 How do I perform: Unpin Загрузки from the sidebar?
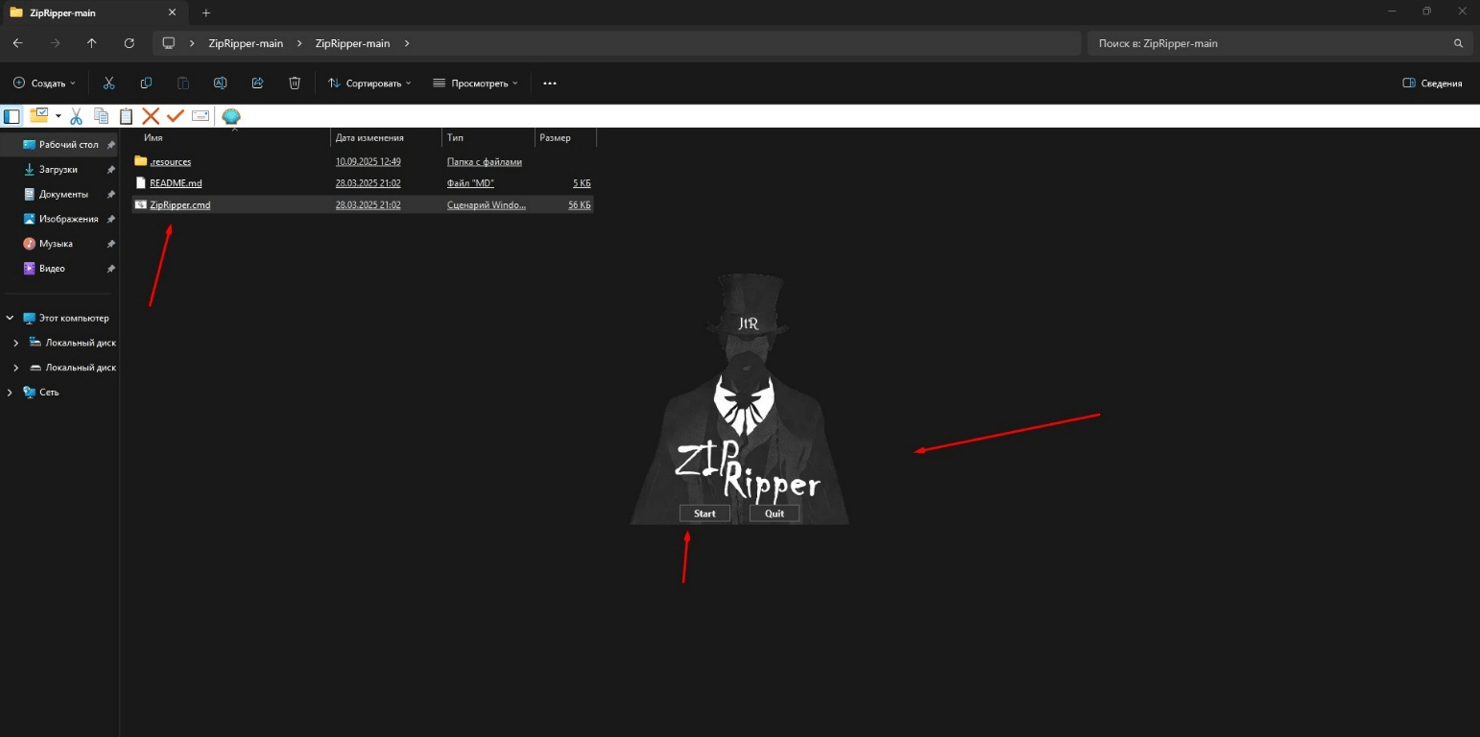[x=110, y=169]
